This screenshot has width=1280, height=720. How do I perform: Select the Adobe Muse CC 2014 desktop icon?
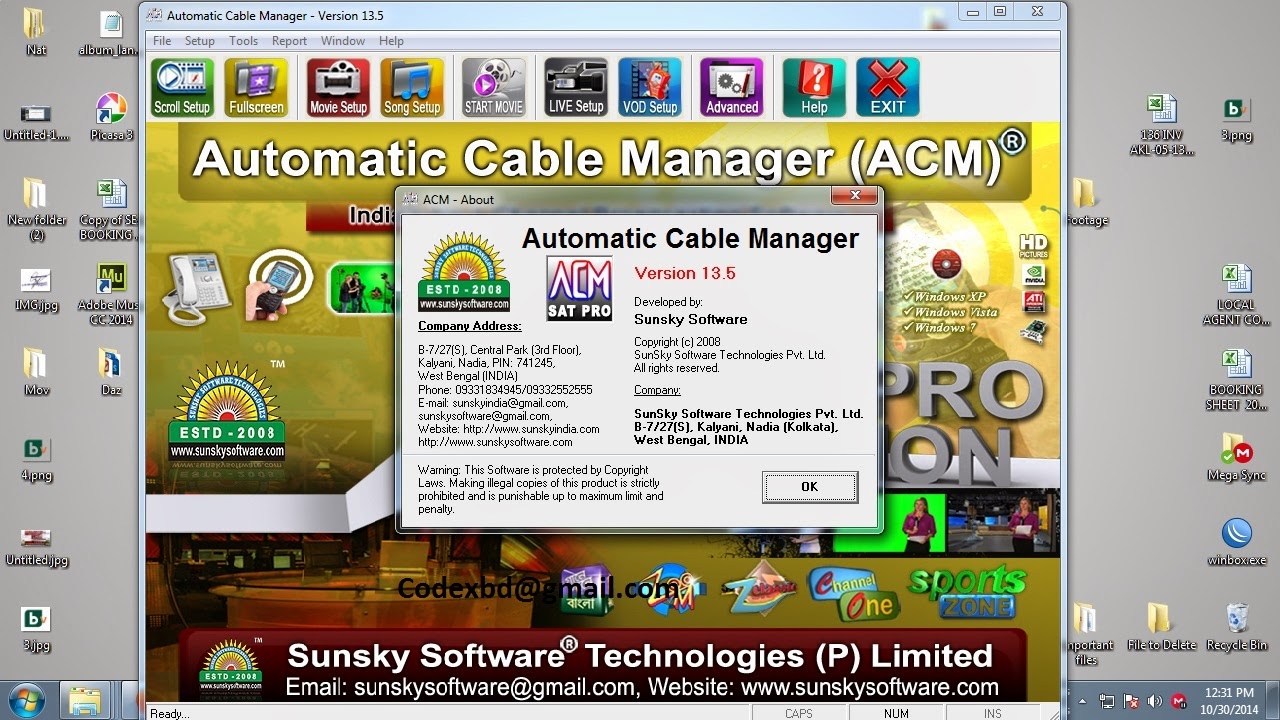point(111,294)
